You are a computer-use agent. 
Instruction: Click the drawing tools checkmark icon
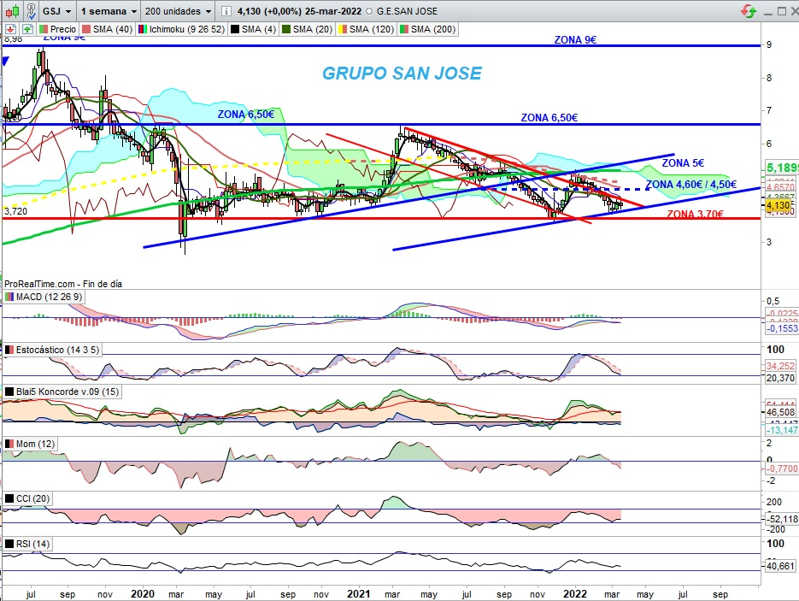31,11
